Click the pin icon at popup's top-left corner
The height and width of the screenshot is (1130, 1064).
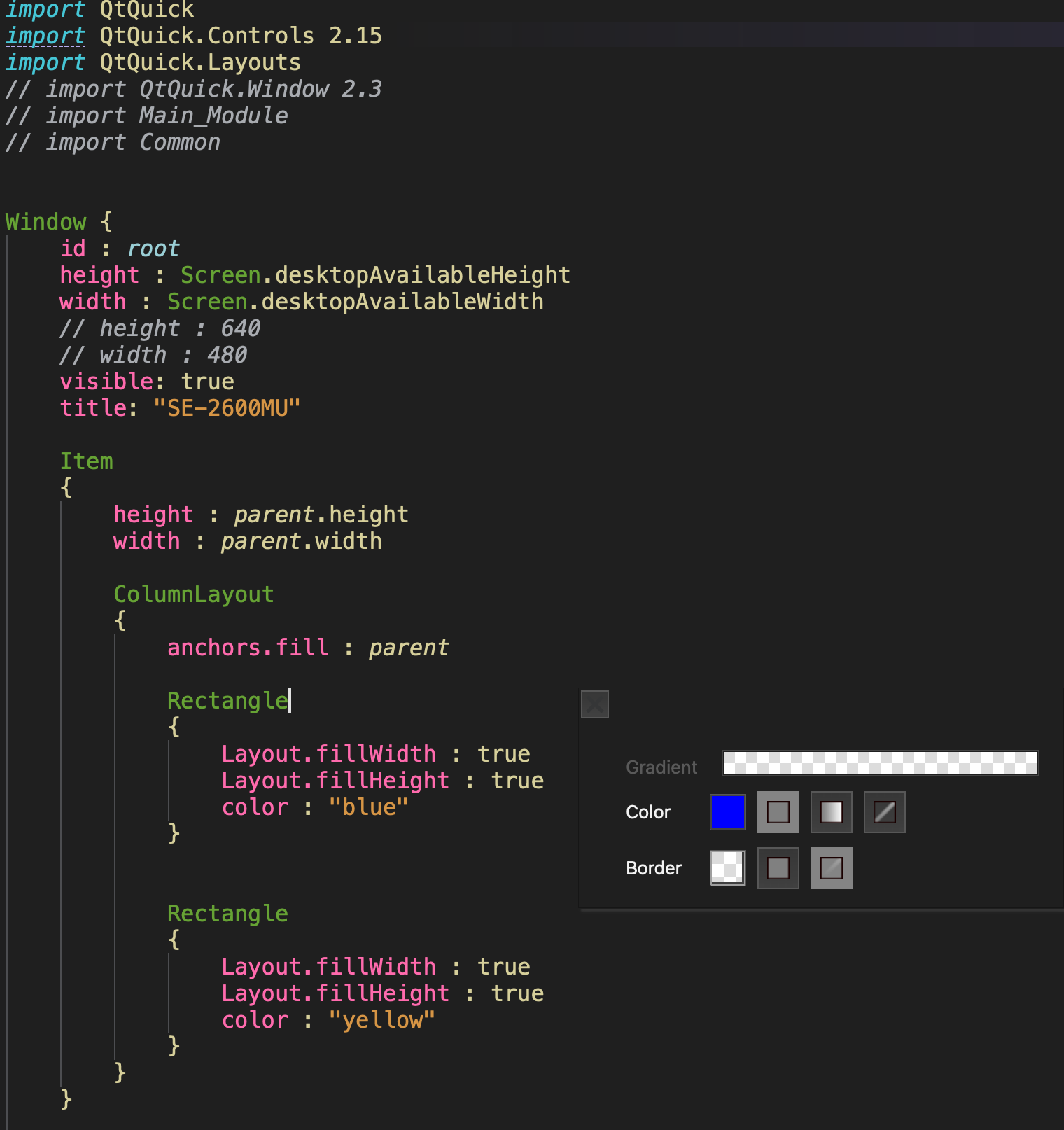pyautogui.click(x=595, y=704)
